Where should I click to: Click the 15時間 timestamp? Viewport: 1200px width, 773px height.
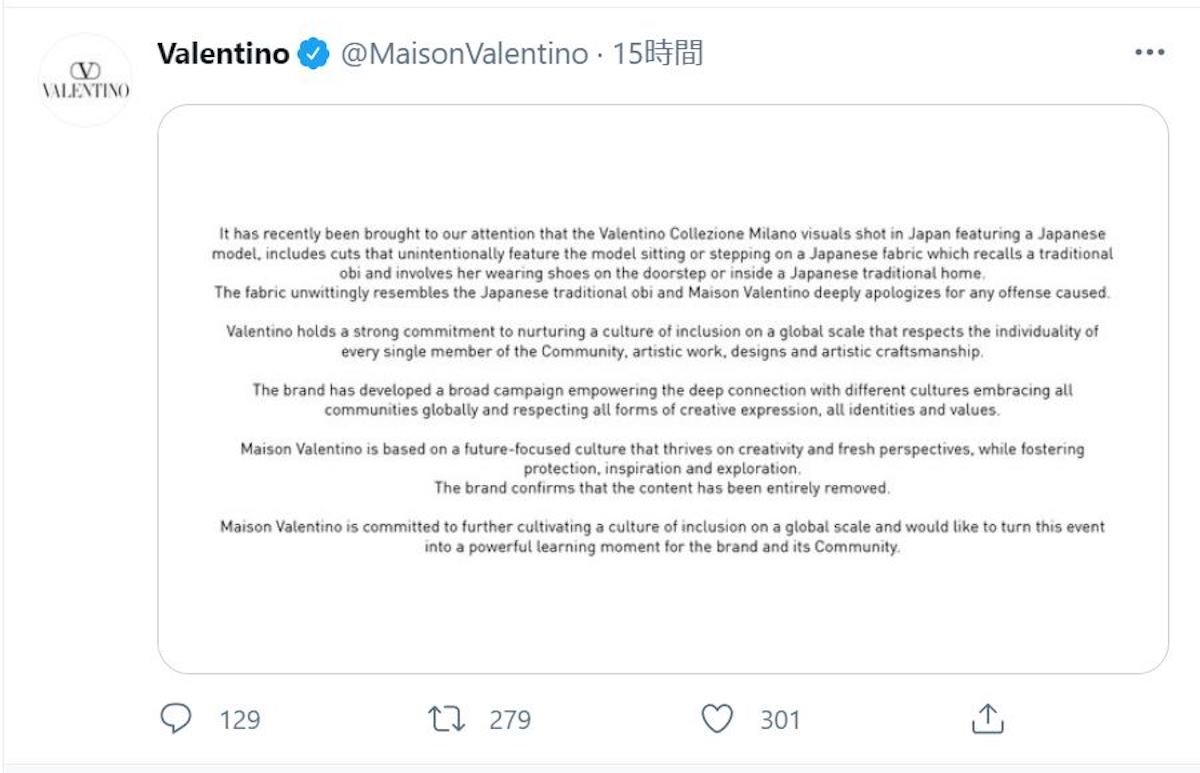[658, 54]
